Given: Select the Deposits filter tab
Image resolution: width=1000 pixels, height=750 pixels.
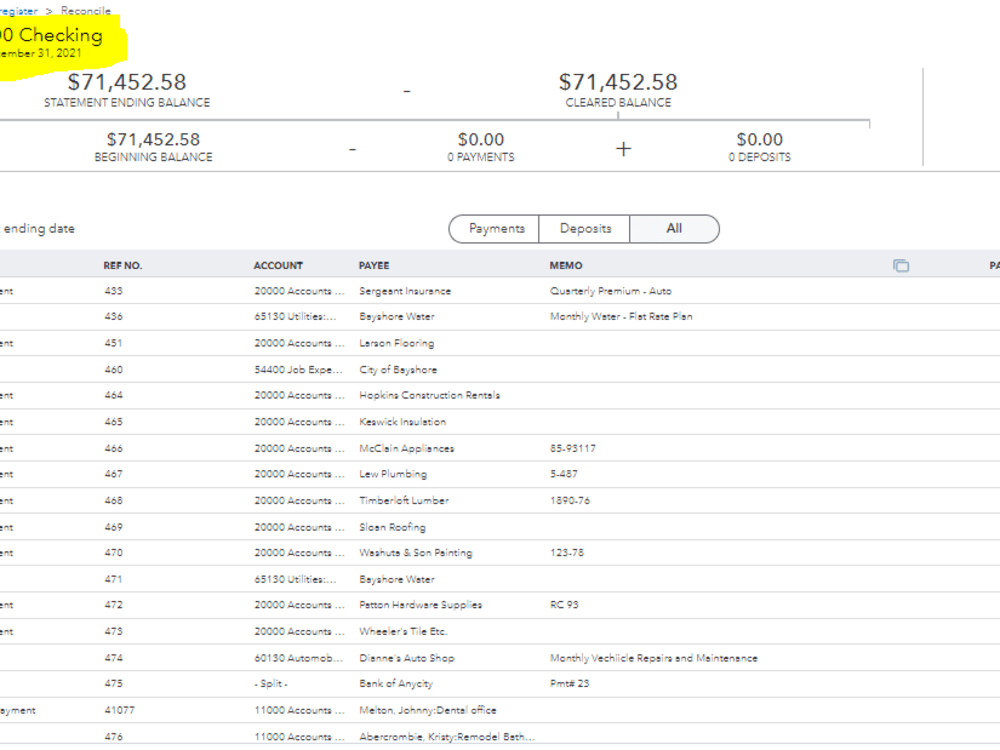Looking at the screenshot, I should pos(585,228).
